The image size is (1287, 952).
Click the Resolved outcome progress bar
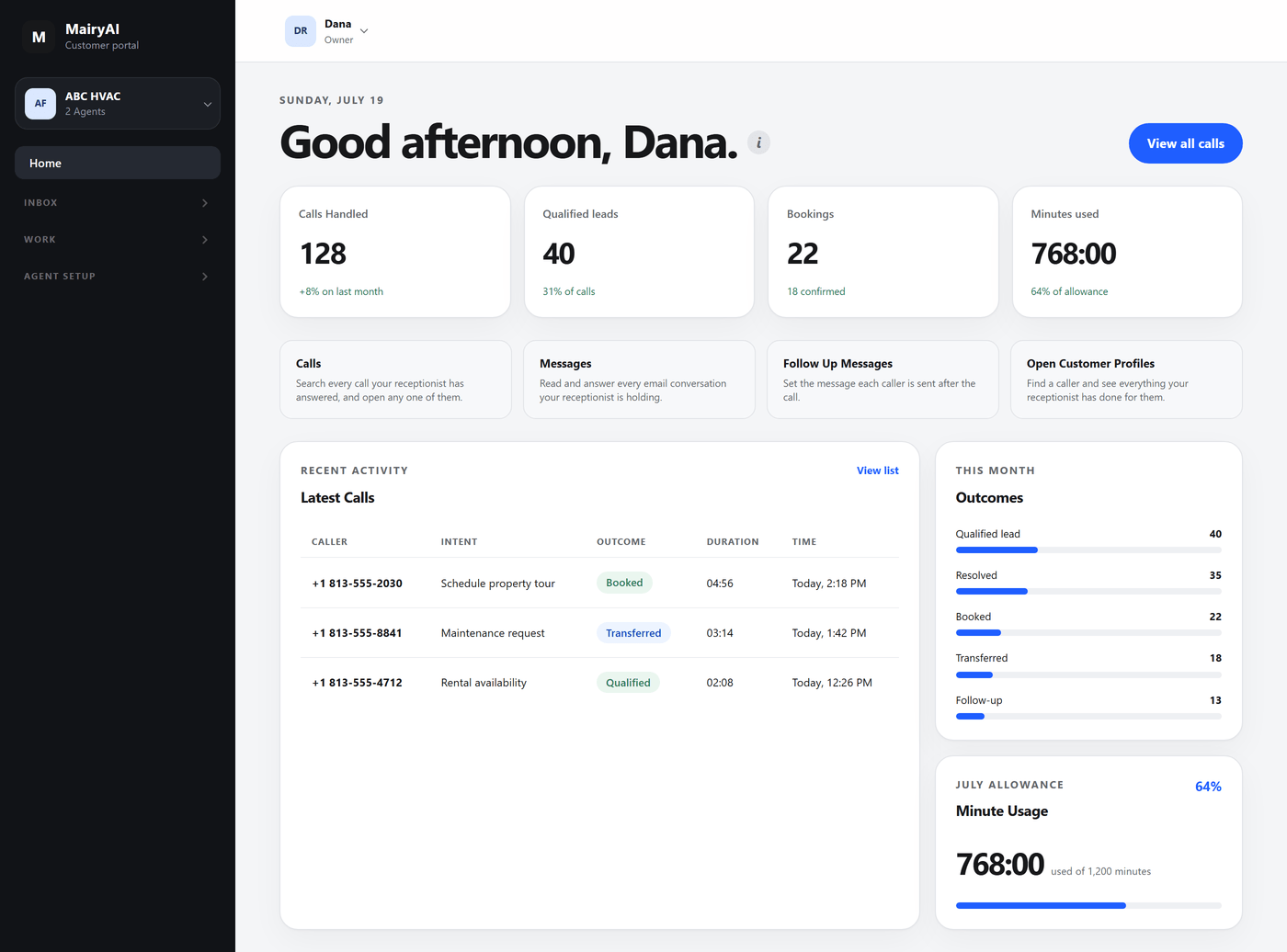click(x=1088, y=592)
